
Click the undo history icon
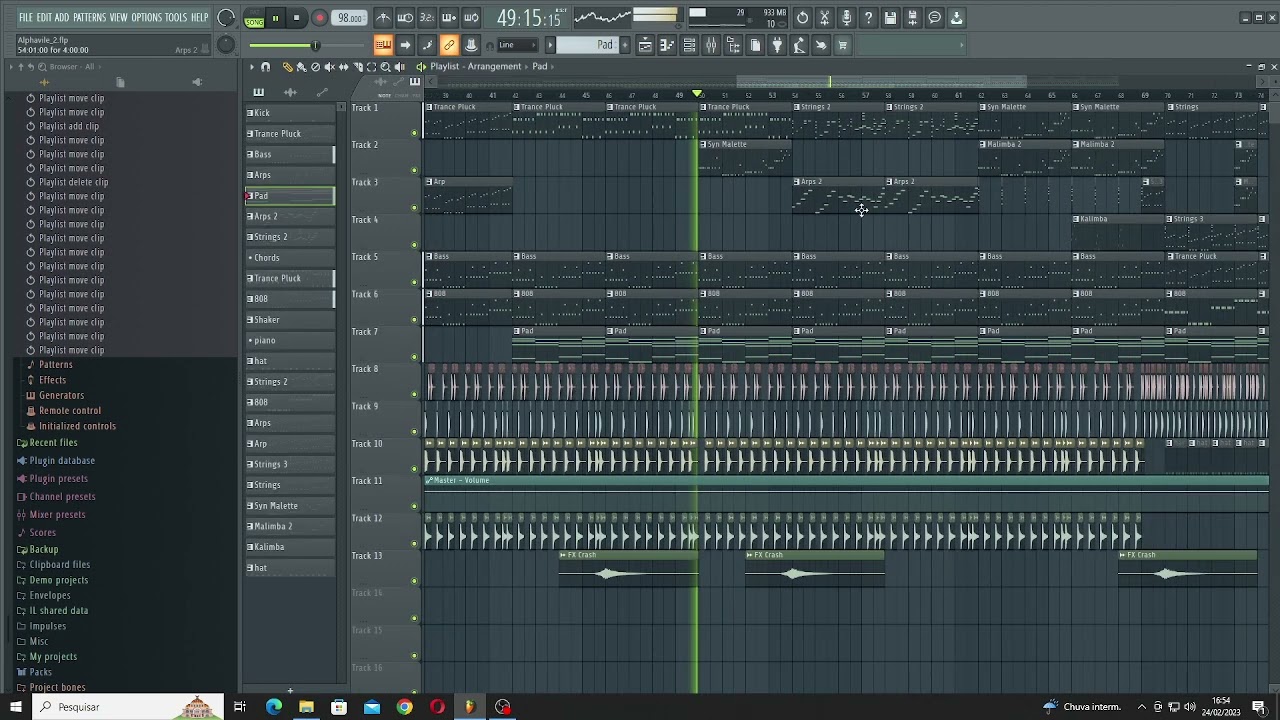pos(802,18)
